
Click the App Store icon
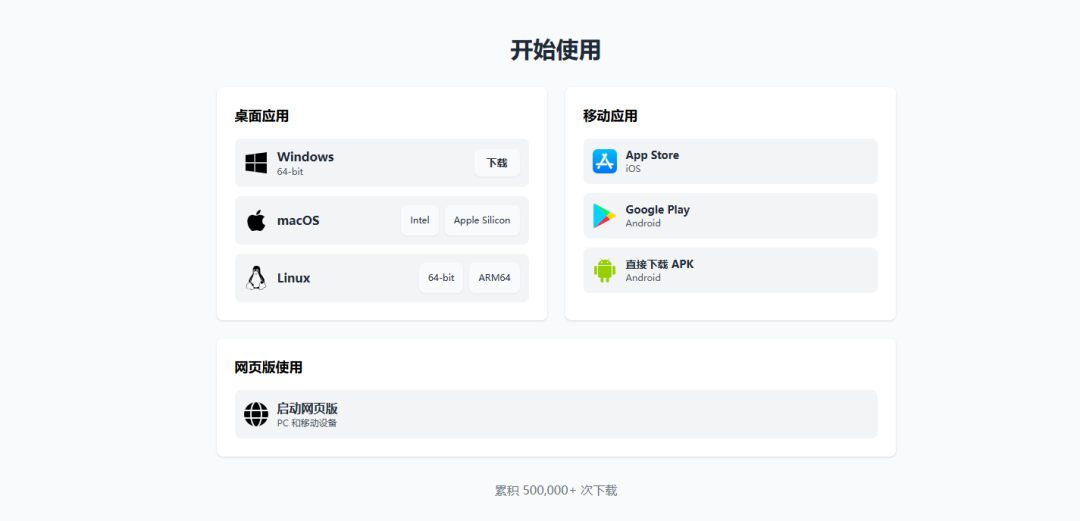[x=605, y=161]
